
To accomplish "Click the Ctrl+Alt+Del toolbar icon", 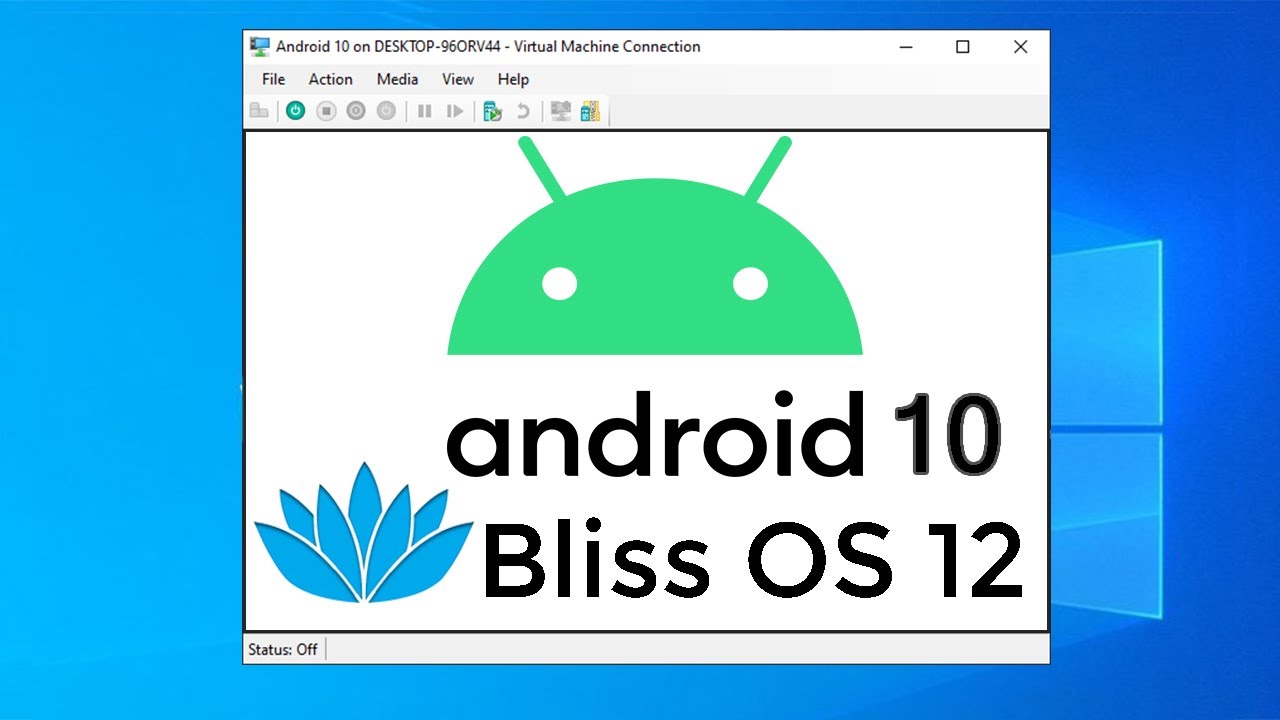I will click(259, 111).
